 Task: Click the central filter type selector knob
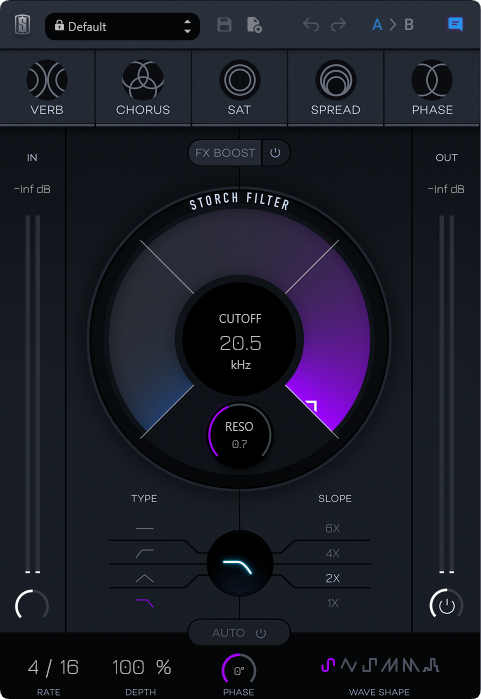240,564
